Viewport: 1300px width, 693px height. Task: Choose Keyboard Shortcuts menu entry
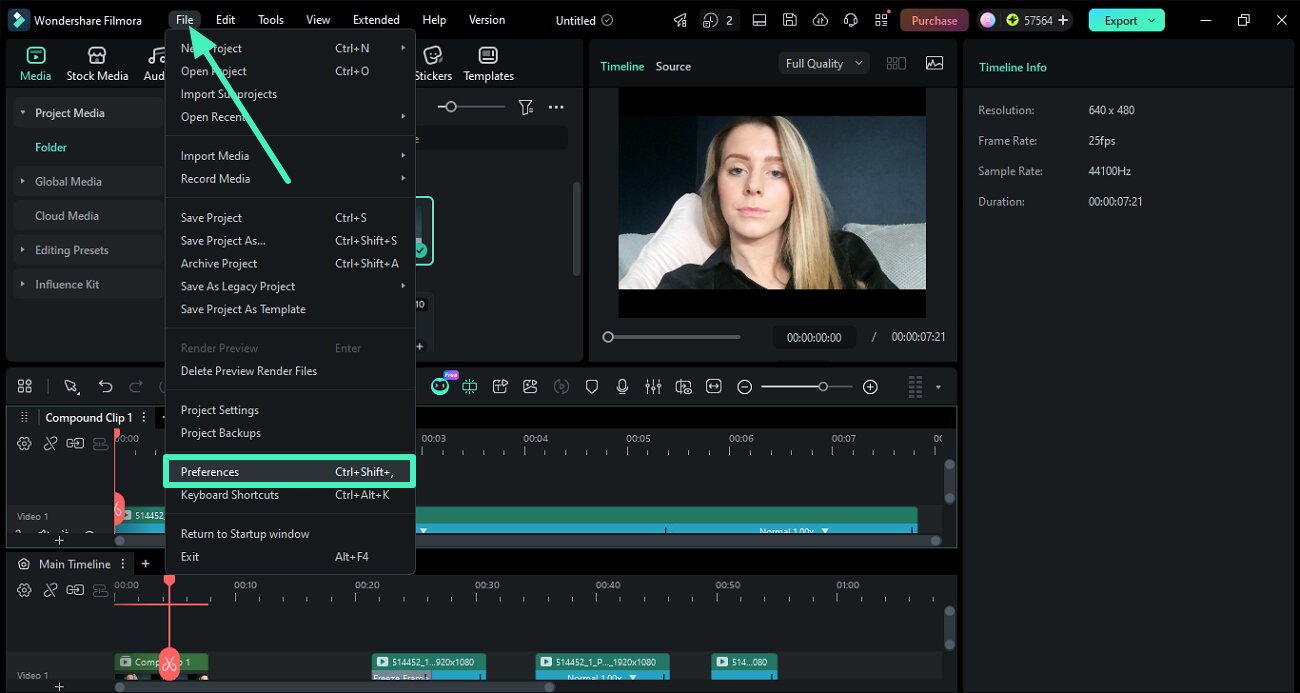coord(290,495)
